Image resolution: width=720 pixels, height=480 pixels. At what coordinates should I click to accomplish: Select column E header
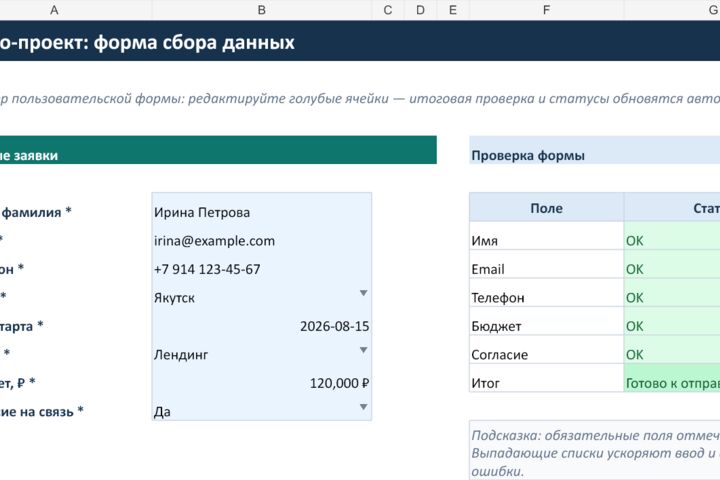(453, 10)
